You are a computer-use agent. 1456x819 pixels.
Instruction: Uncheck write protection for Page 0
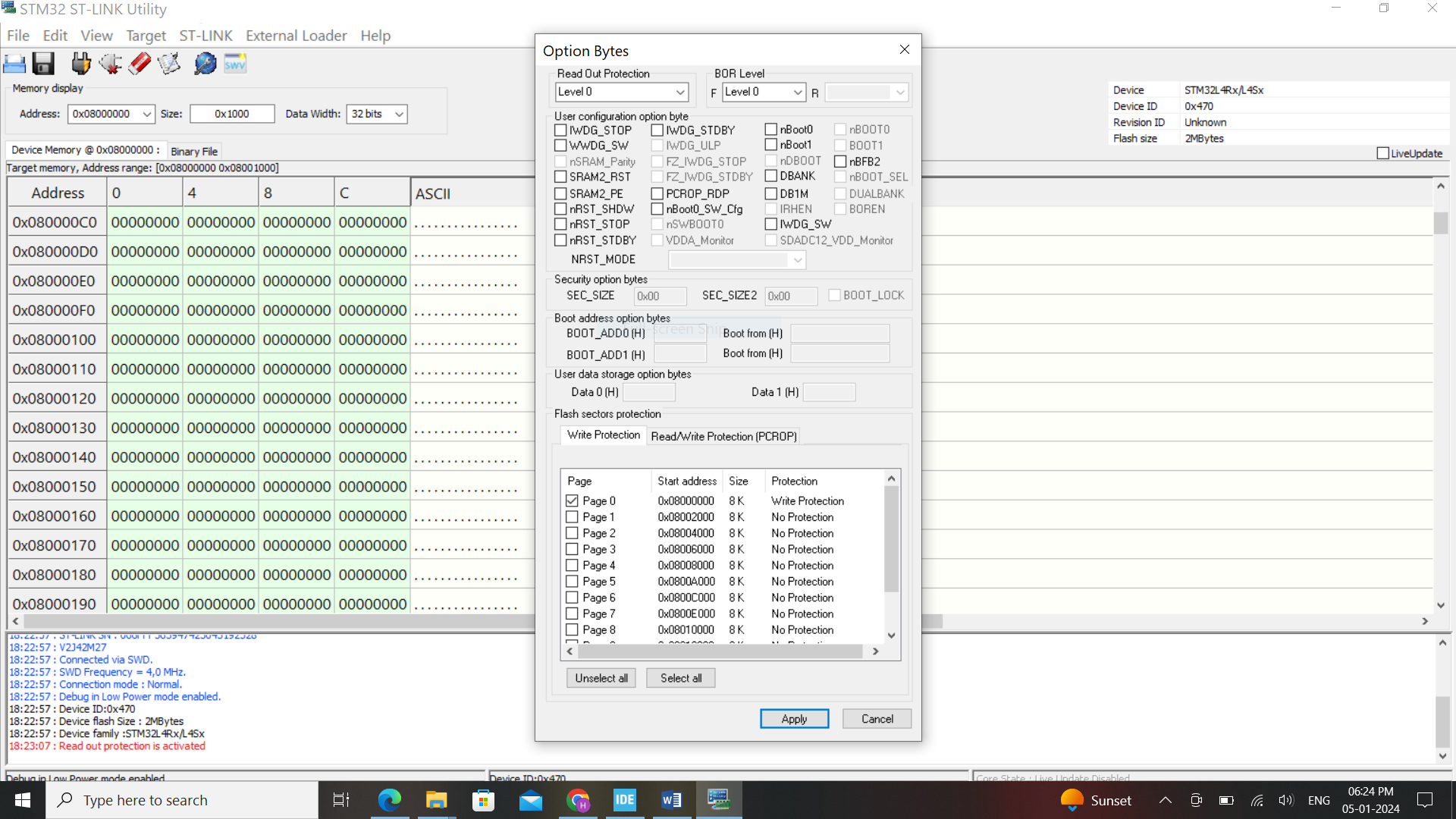[573, 500]
